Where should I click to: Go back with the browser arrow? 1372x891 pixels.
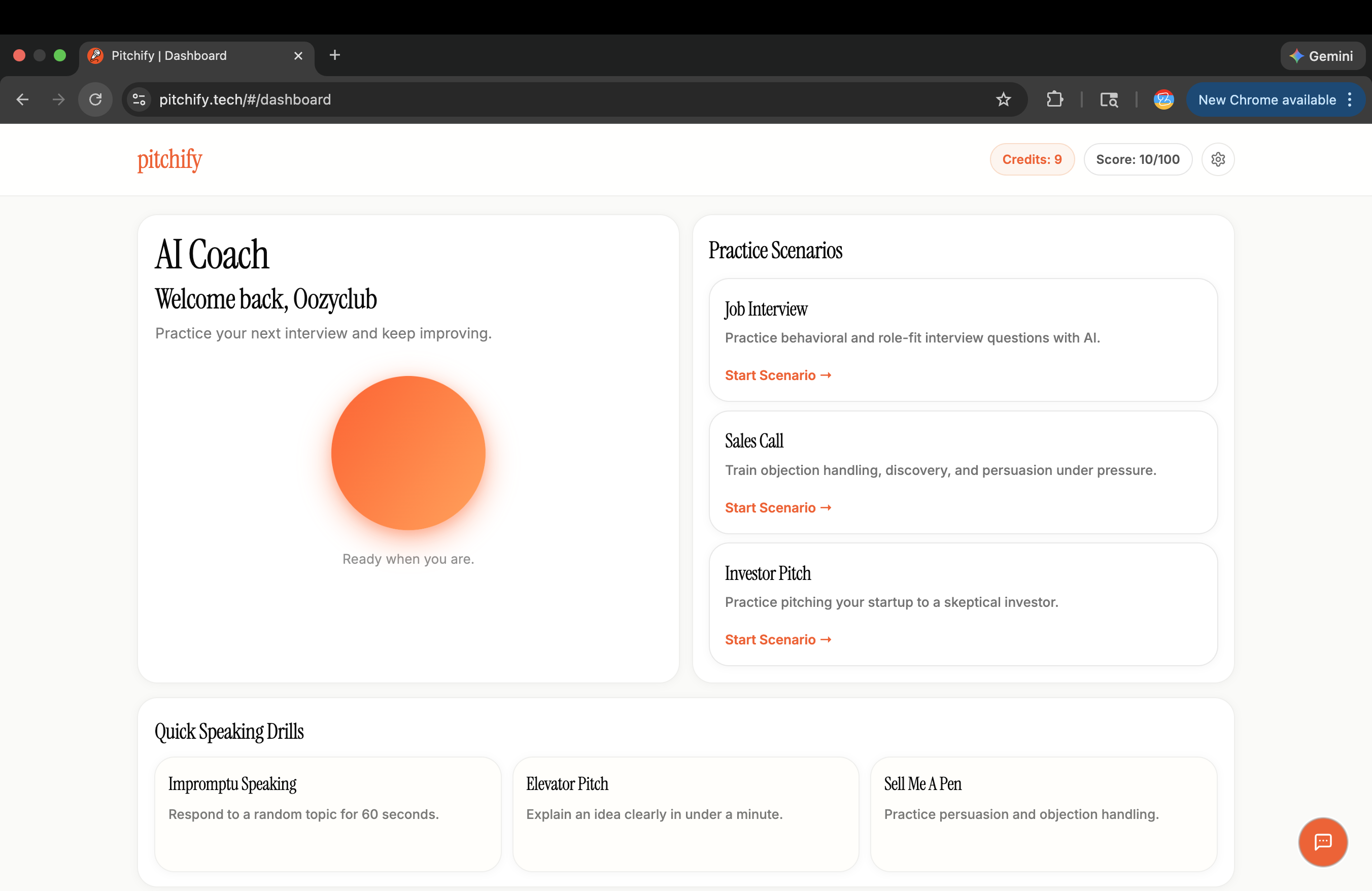pyautogui.click(x=22, y=99)
